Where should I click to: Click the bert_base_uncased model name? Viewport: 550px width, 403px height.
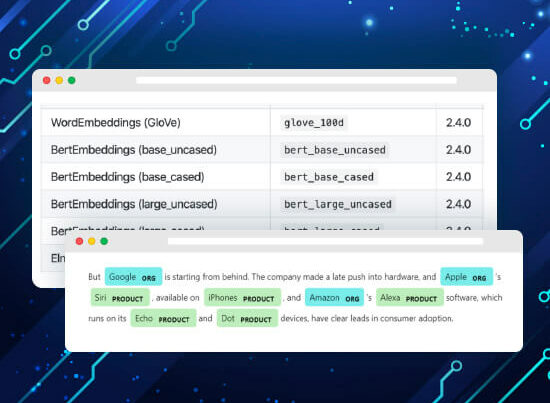(335, 150)
